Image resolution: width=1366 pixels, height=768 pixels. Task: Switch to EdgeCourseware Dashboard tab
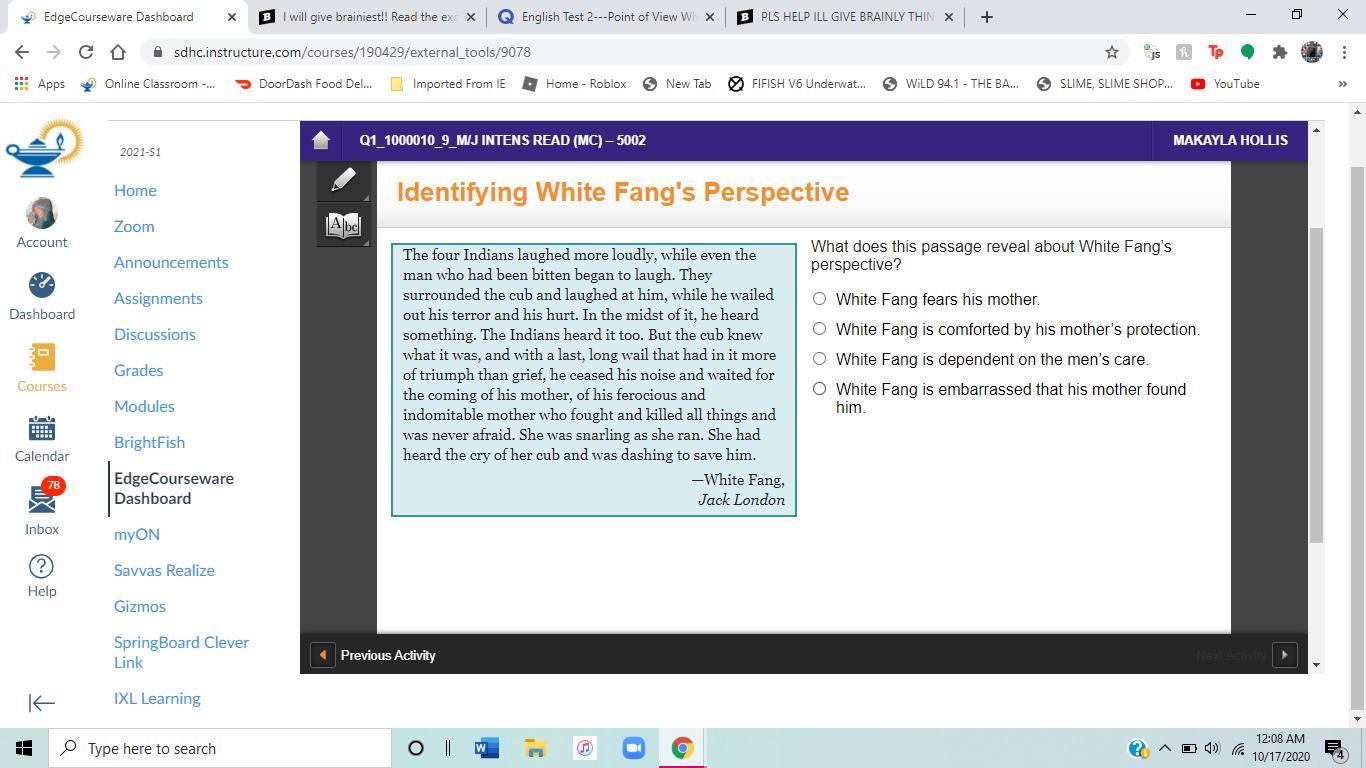[125, 17]
